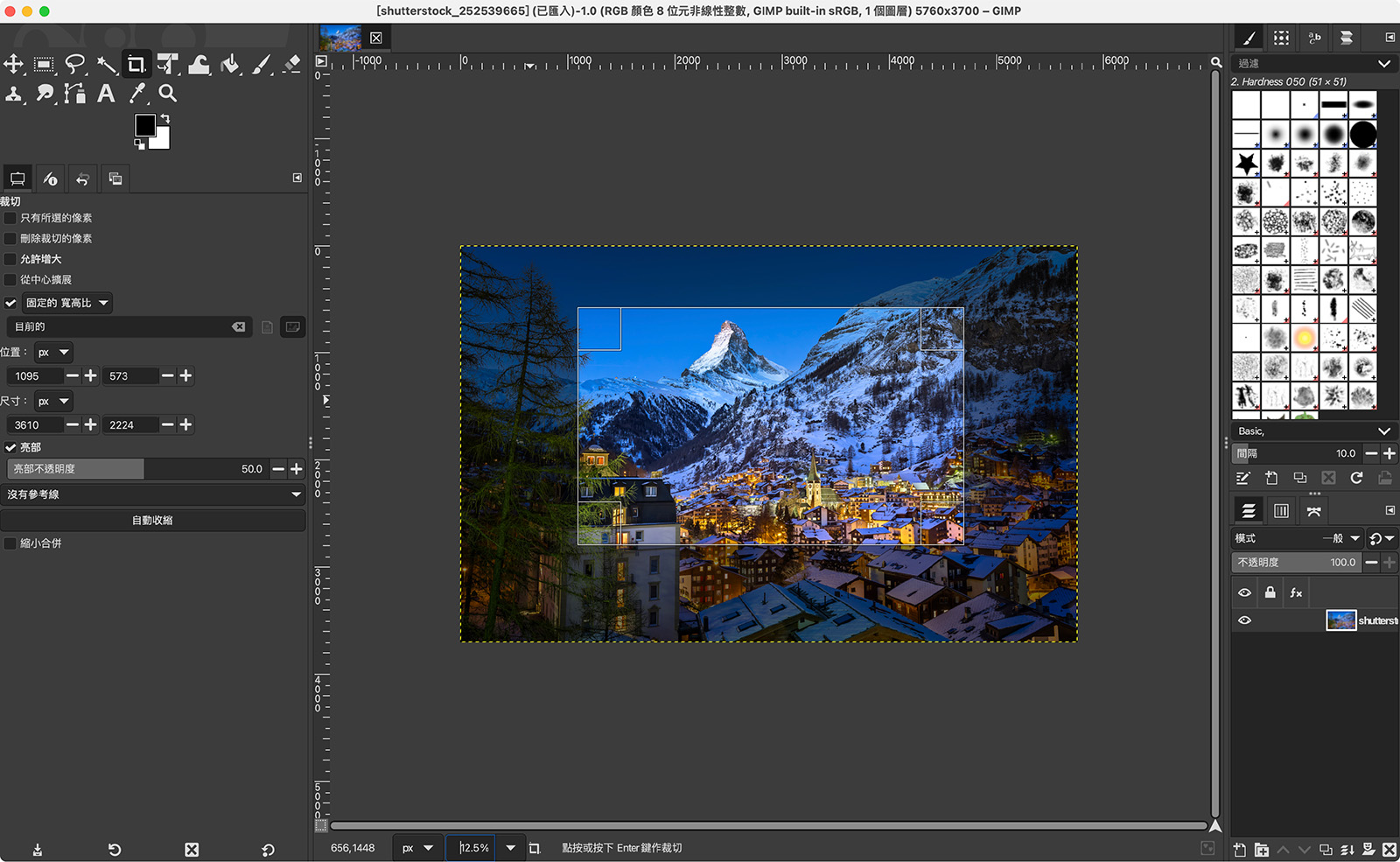The image size is (1400, 862).
Task: Uncheck the 亮部 highlight checkbox
Action: (10, 447)
